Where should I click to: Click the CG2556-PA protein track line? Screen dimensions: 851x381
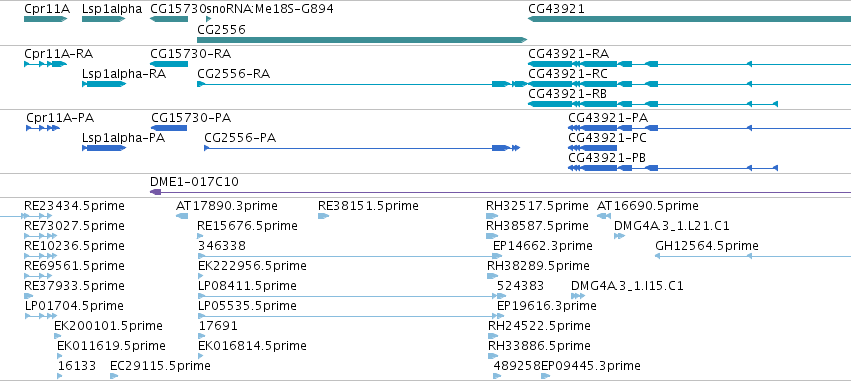[362, 148]
